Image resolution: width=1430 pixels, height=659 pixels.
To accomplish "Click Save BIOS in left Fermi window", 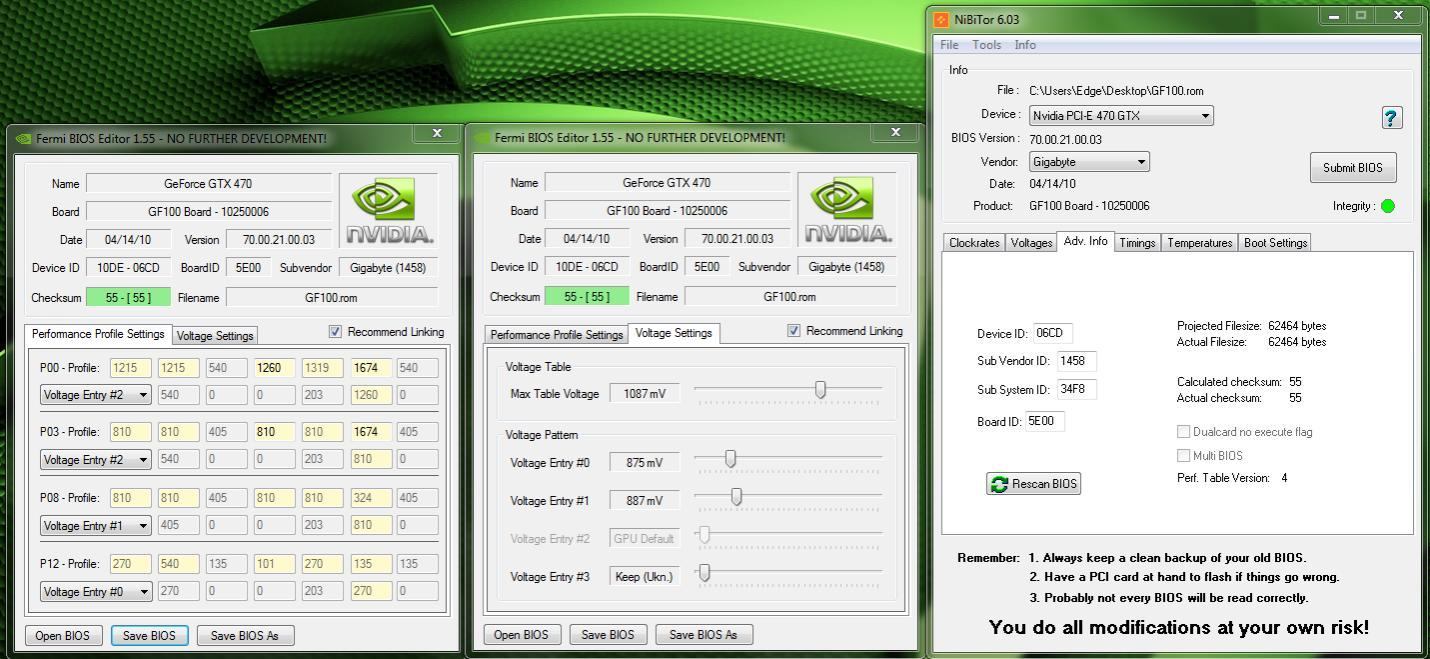I will 149,636.
